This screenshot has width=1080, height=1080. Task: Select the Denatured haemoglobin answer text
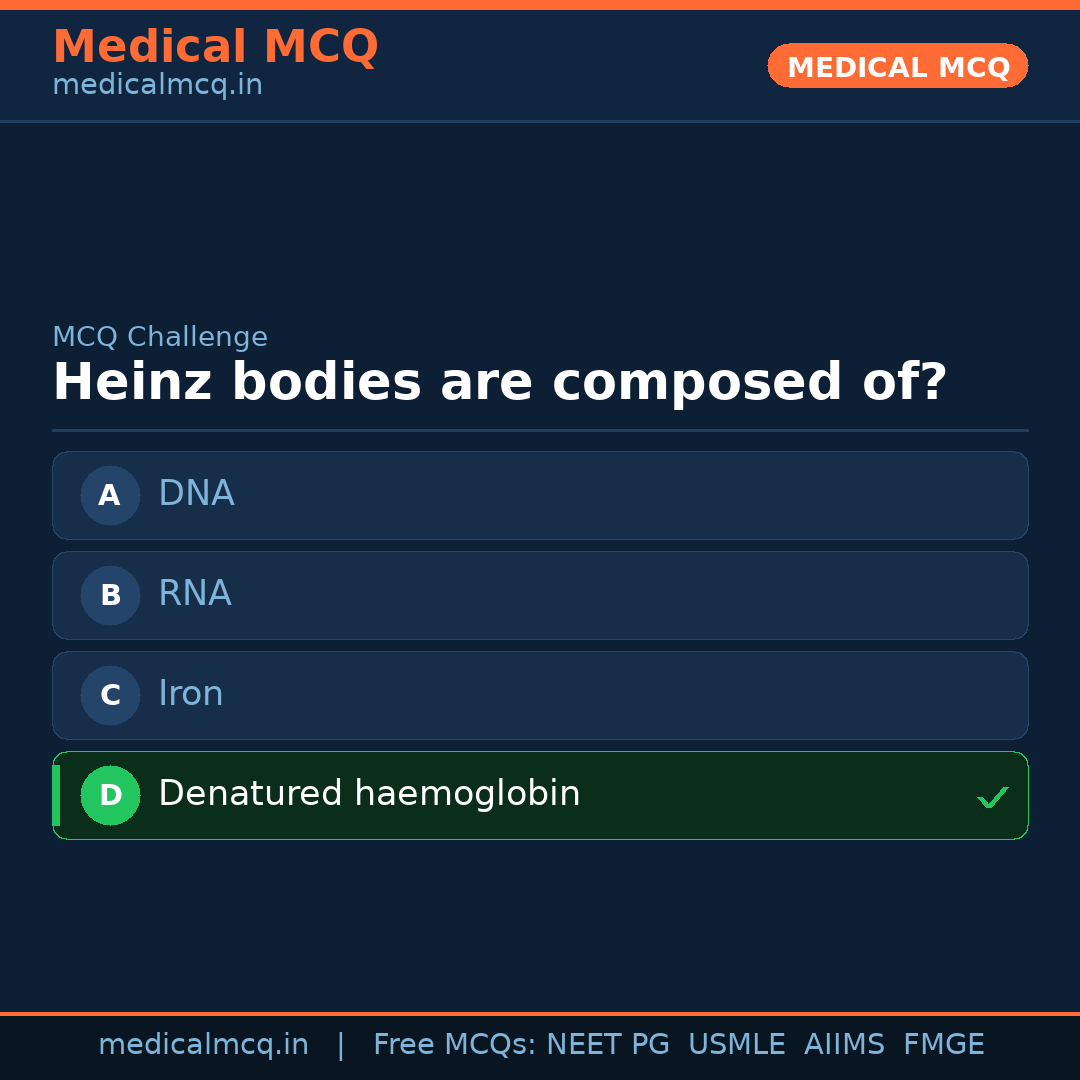click(x=369, y=794)
